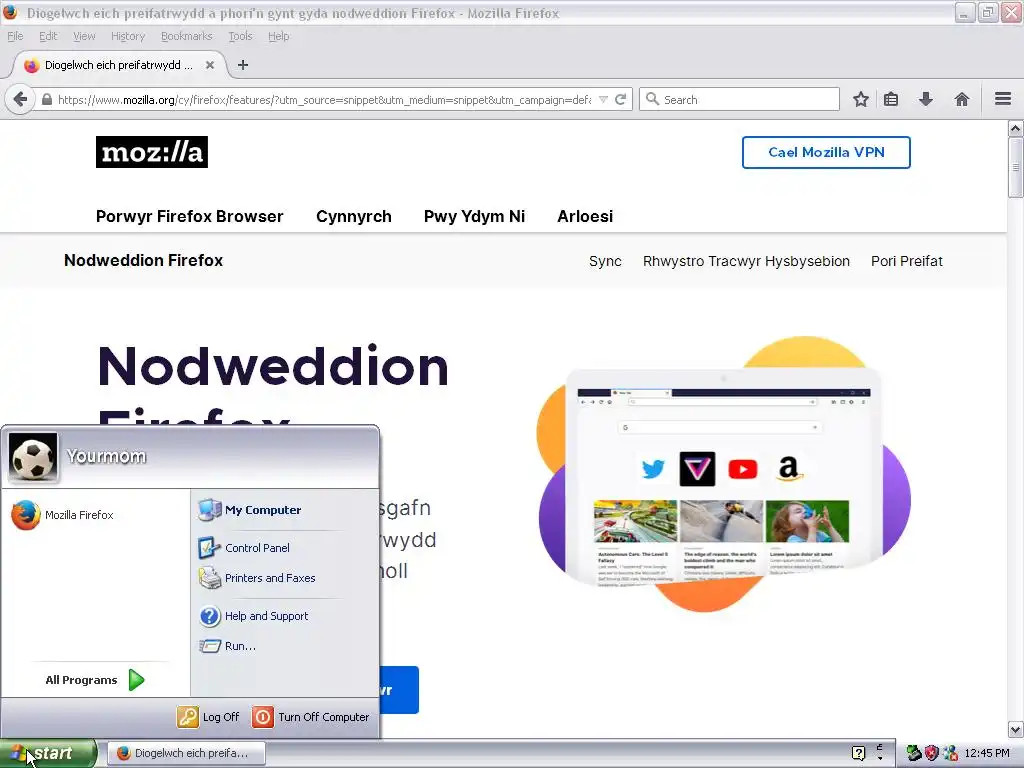Open the Tools menu

click(240, 36)
